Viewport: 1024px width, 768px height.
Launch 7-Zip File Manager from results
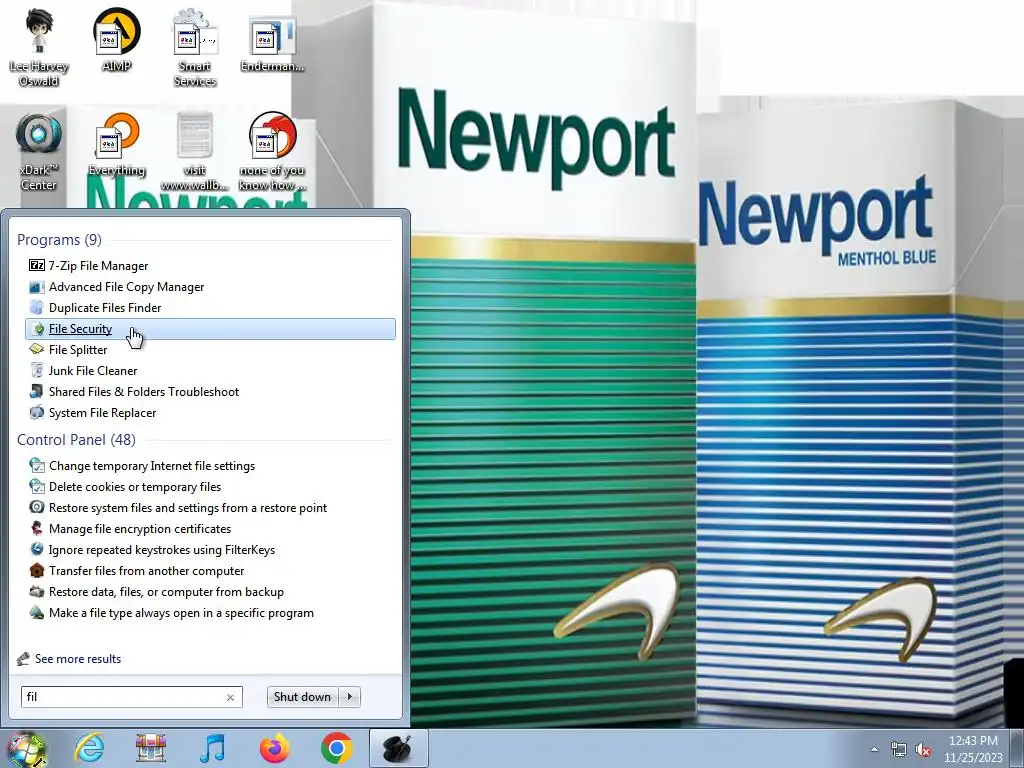[x=210, y=266]
